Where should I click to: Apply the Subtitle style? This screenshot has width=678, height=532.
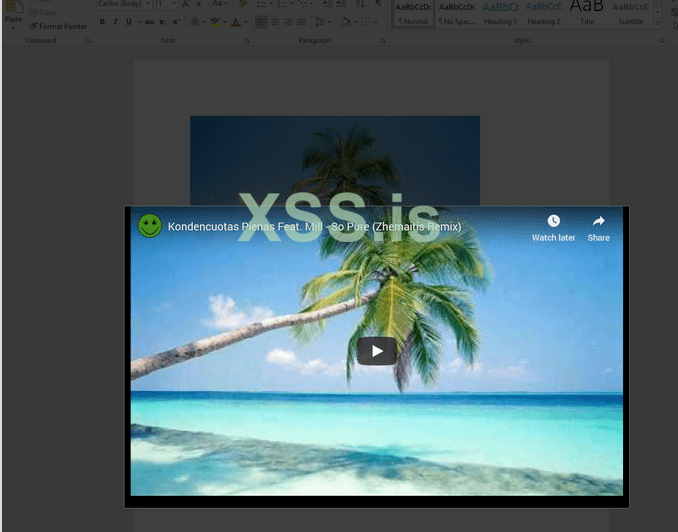click(x=630, y=13)
